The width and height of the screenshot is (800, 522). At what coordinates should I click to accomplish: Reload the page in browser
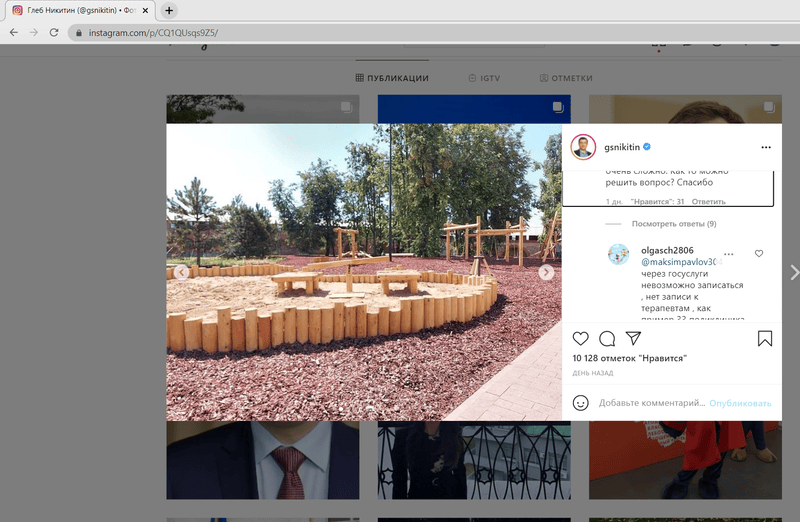[54, 32]
